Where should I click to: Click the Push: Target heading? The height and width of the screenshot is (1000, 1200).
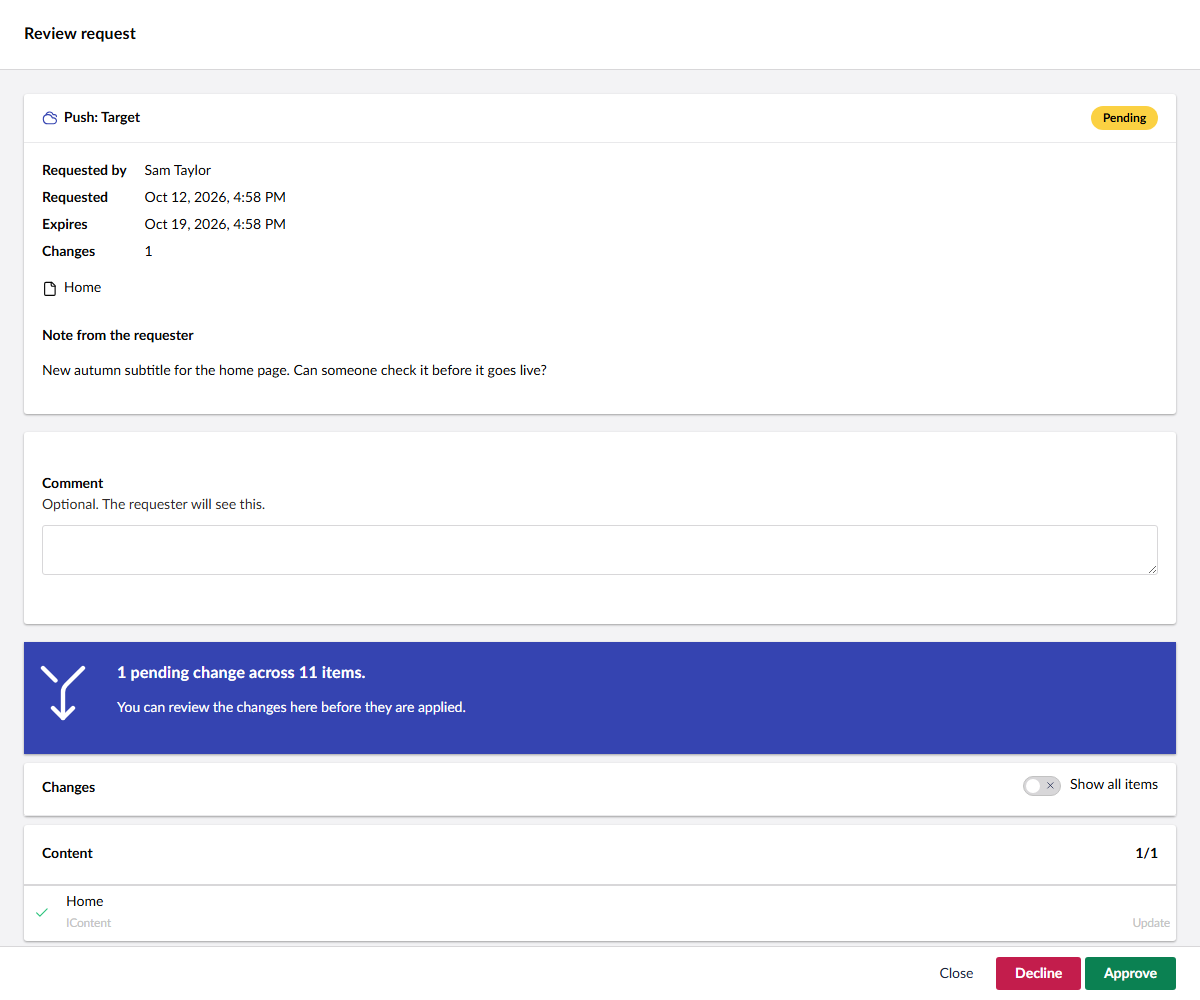[x=102, y=118]
